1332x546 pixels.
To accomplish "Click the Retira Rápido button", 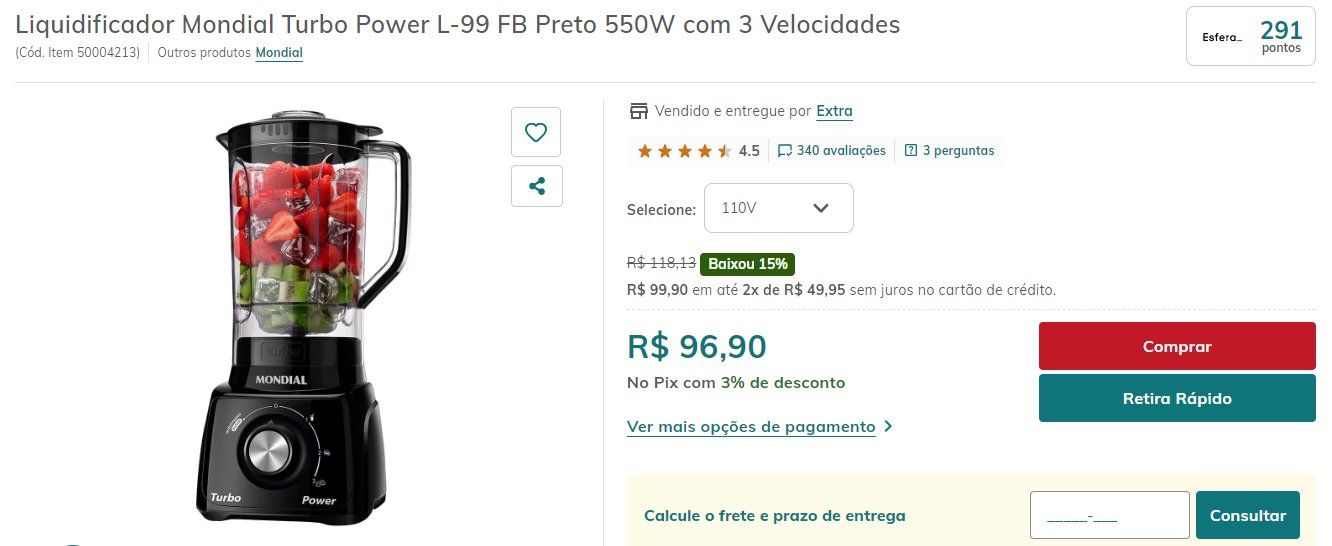I will point(1177,398).
